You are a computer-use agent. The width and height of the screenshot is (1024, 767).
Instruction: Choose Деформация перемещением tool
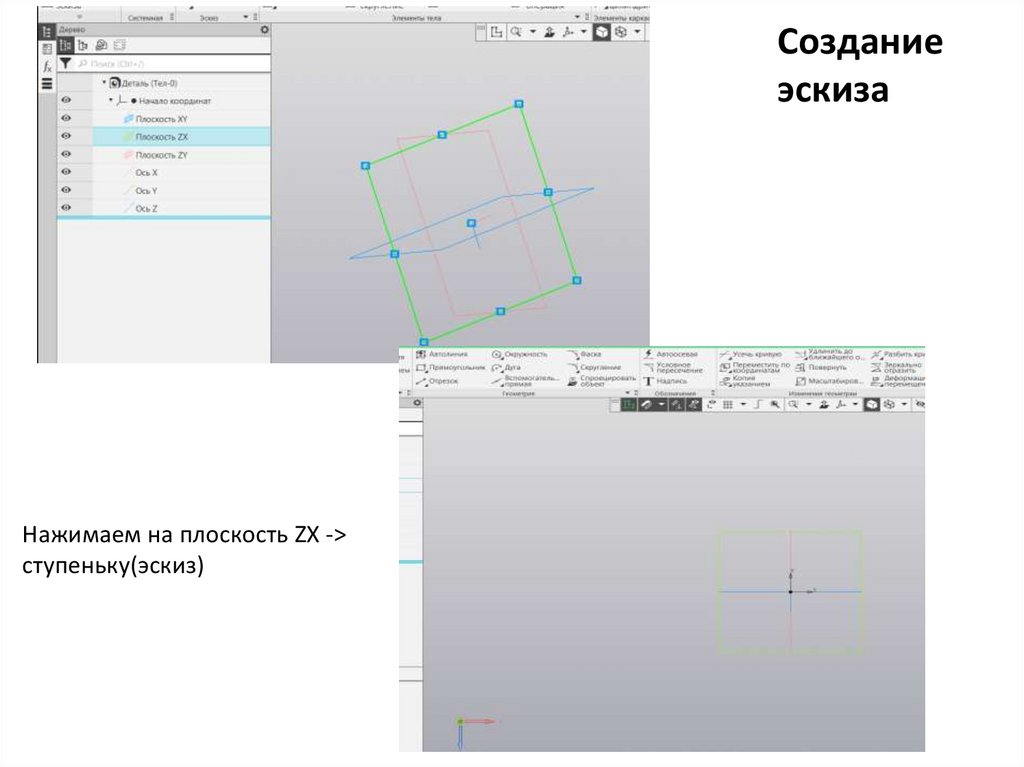pos(898,381)
